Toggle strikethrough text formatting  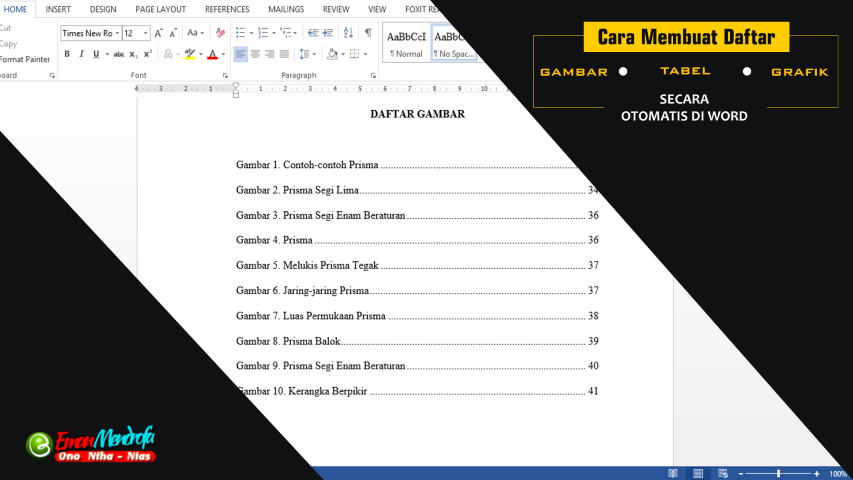pyautogui.click(x=119, y=54)
